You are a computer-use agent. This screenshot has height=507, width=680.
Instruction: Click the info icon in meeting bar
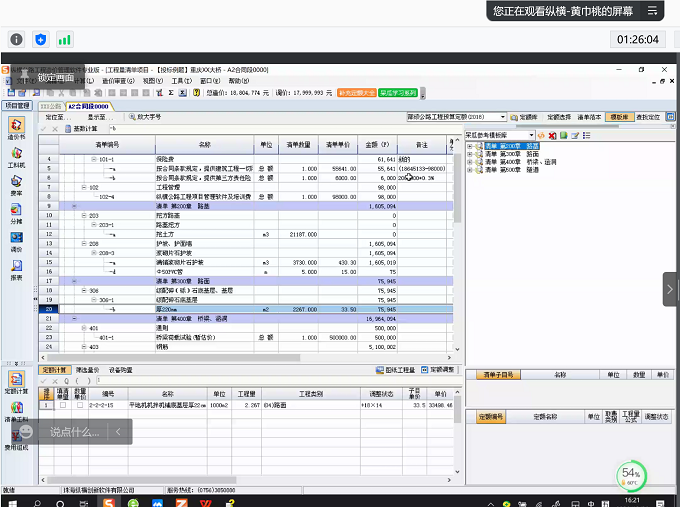[16, 39]
